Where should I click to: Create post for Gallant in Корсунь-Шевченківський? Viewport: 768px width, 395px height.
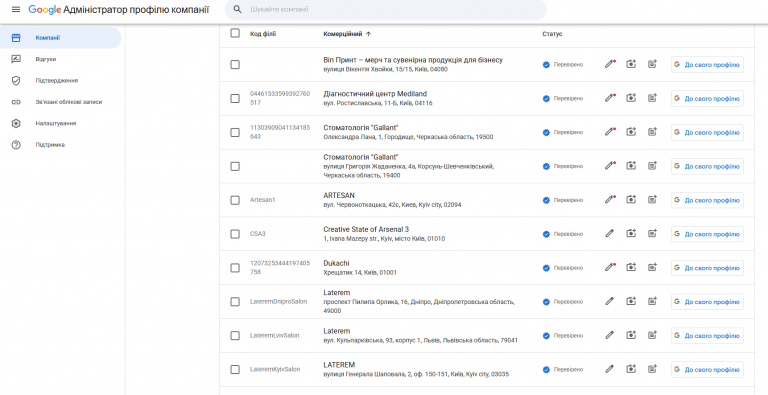pyautogui.click(x=652, y=166)
